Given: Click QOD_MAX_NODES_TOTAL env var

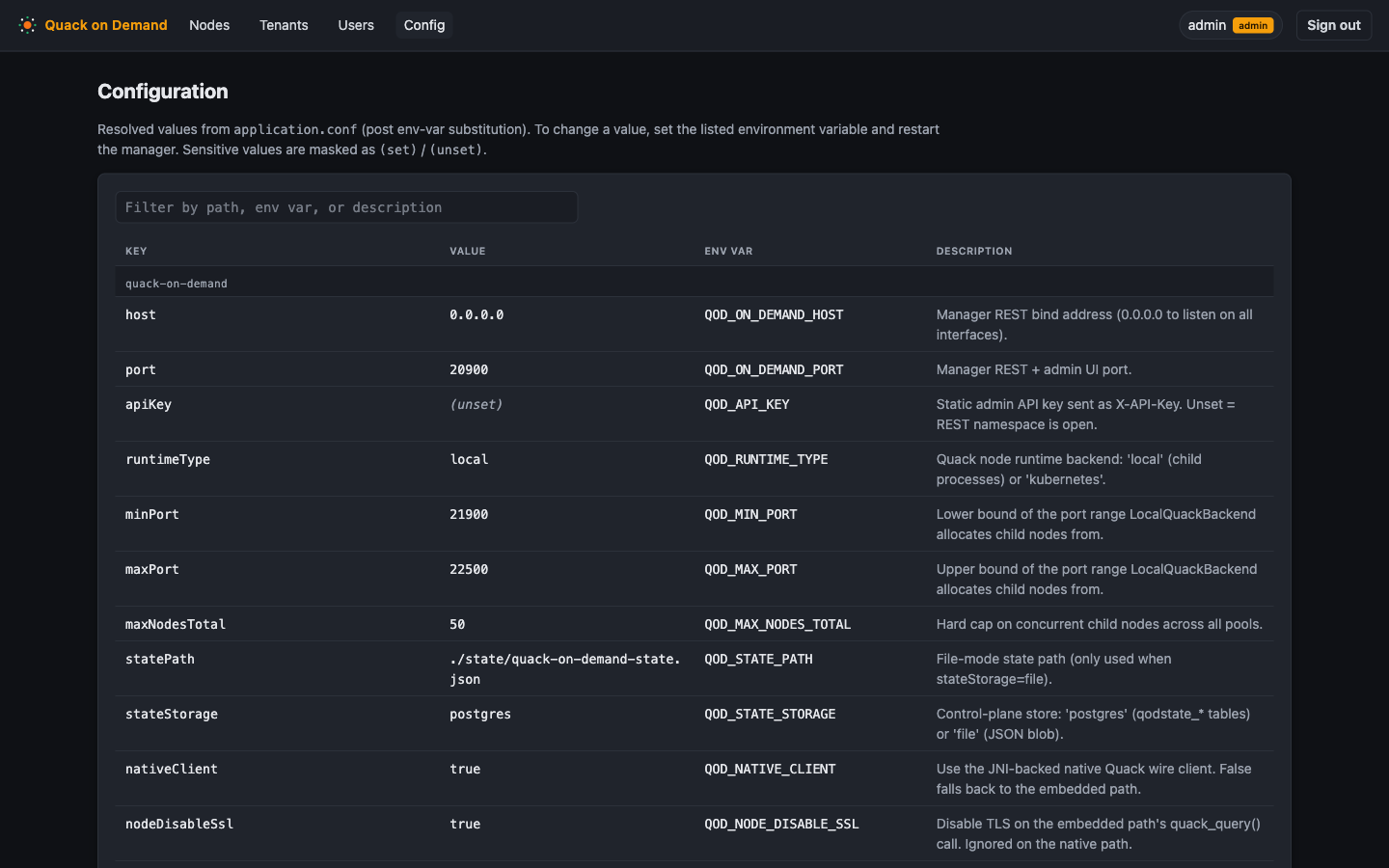Looking at the screenshot, I should point(777,624).
